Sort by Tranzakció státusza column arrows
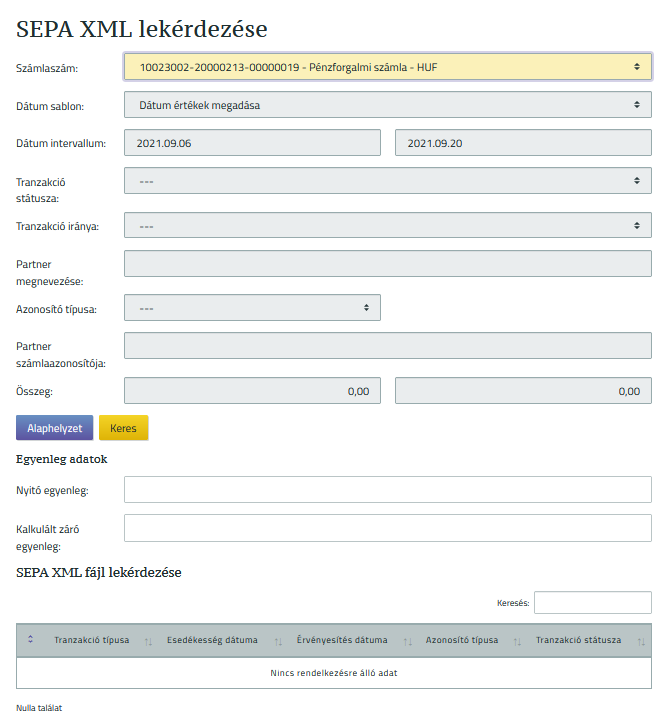The width and height of the screenshot is (669, 725). pos(641,641)
